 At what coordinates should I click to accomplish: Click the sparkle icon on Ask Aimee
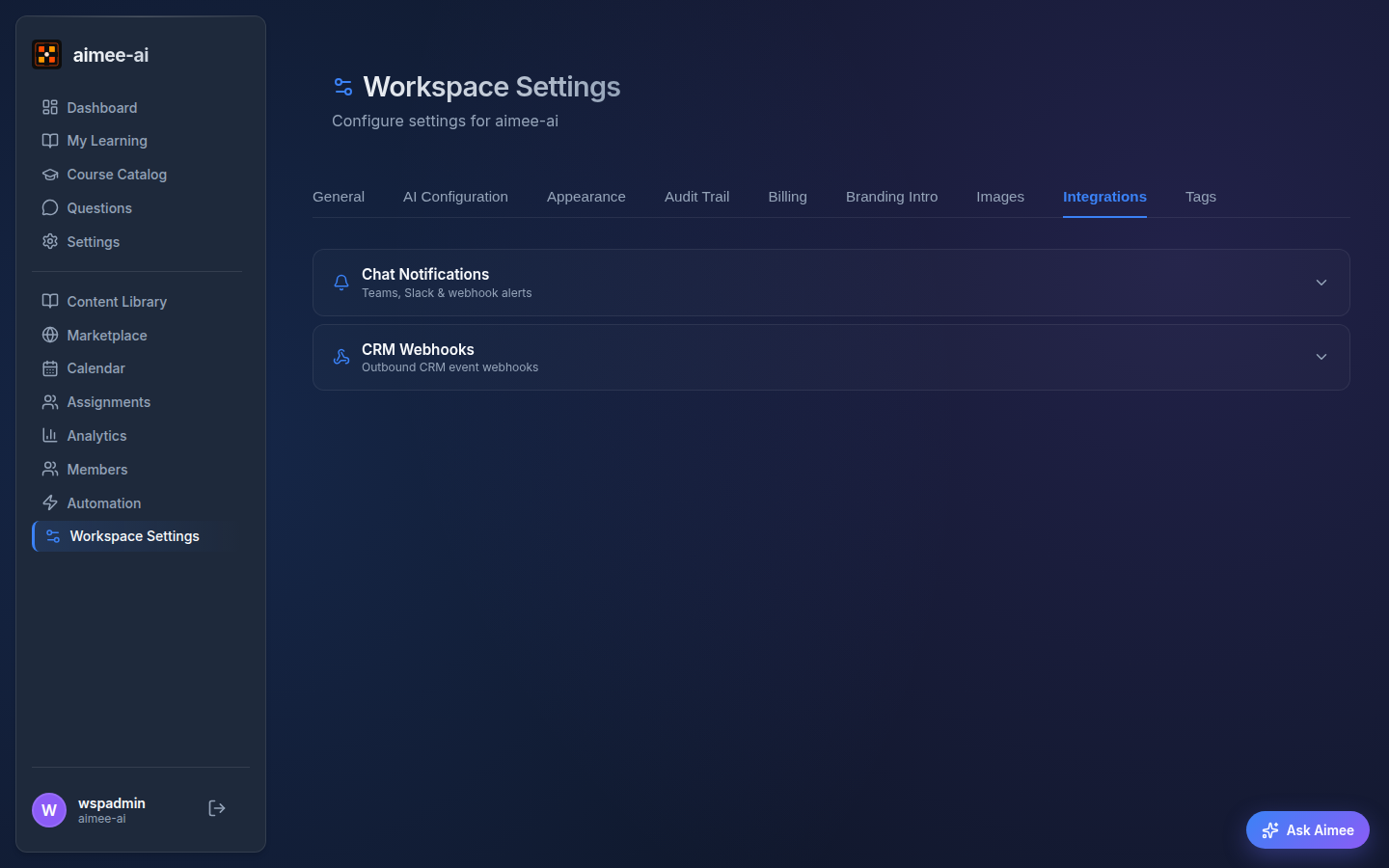pos(1270,830)
